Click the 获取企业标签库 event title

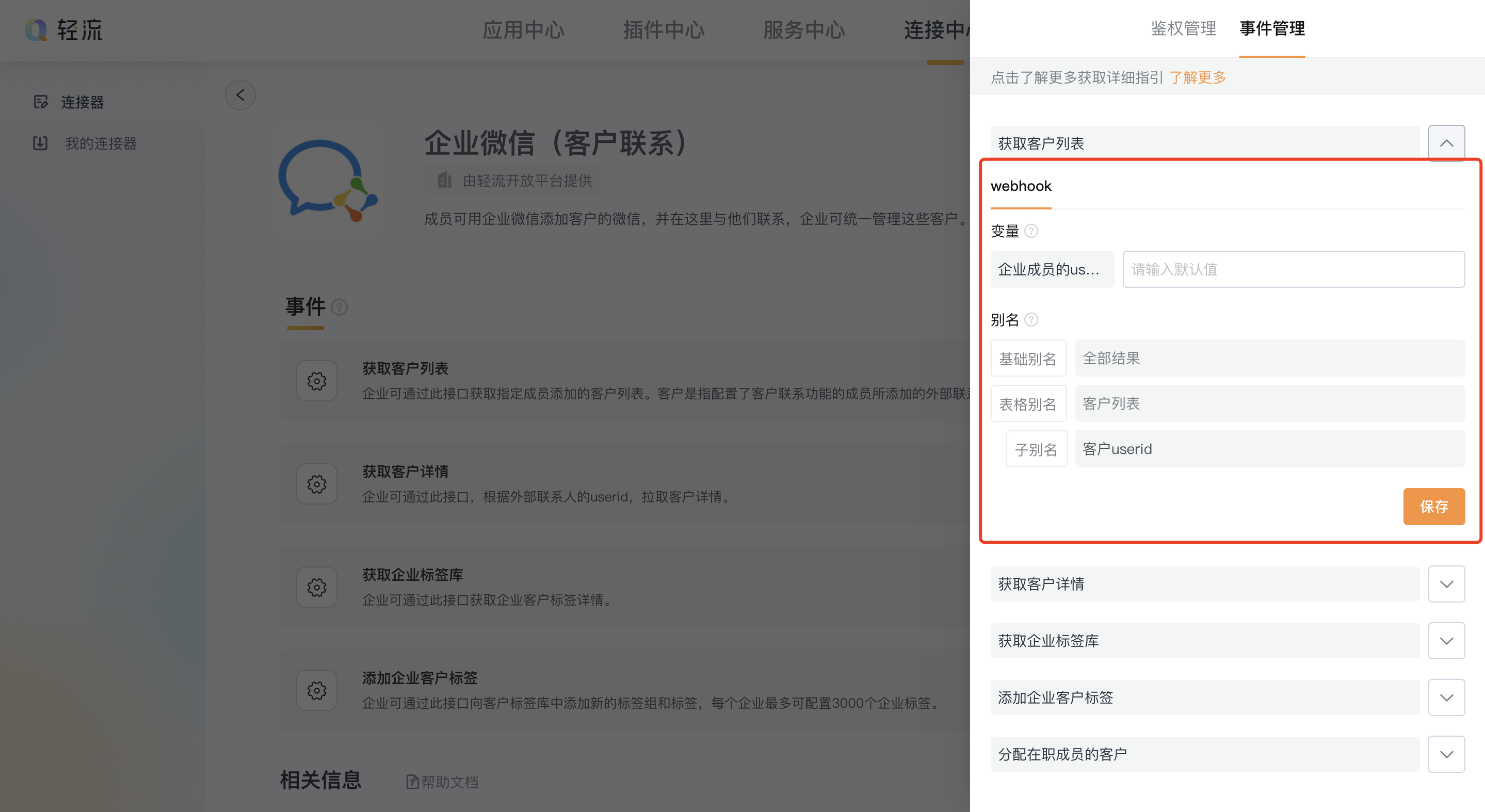[413, 575]
